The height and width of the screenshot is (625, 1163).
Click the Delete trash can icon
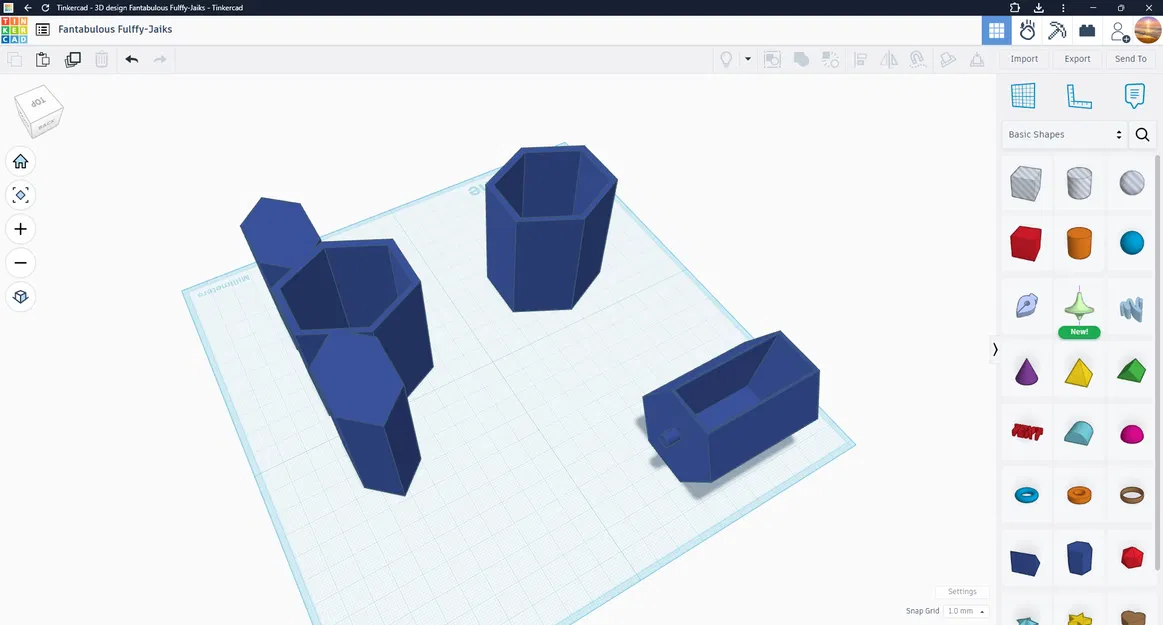[102, 59]
